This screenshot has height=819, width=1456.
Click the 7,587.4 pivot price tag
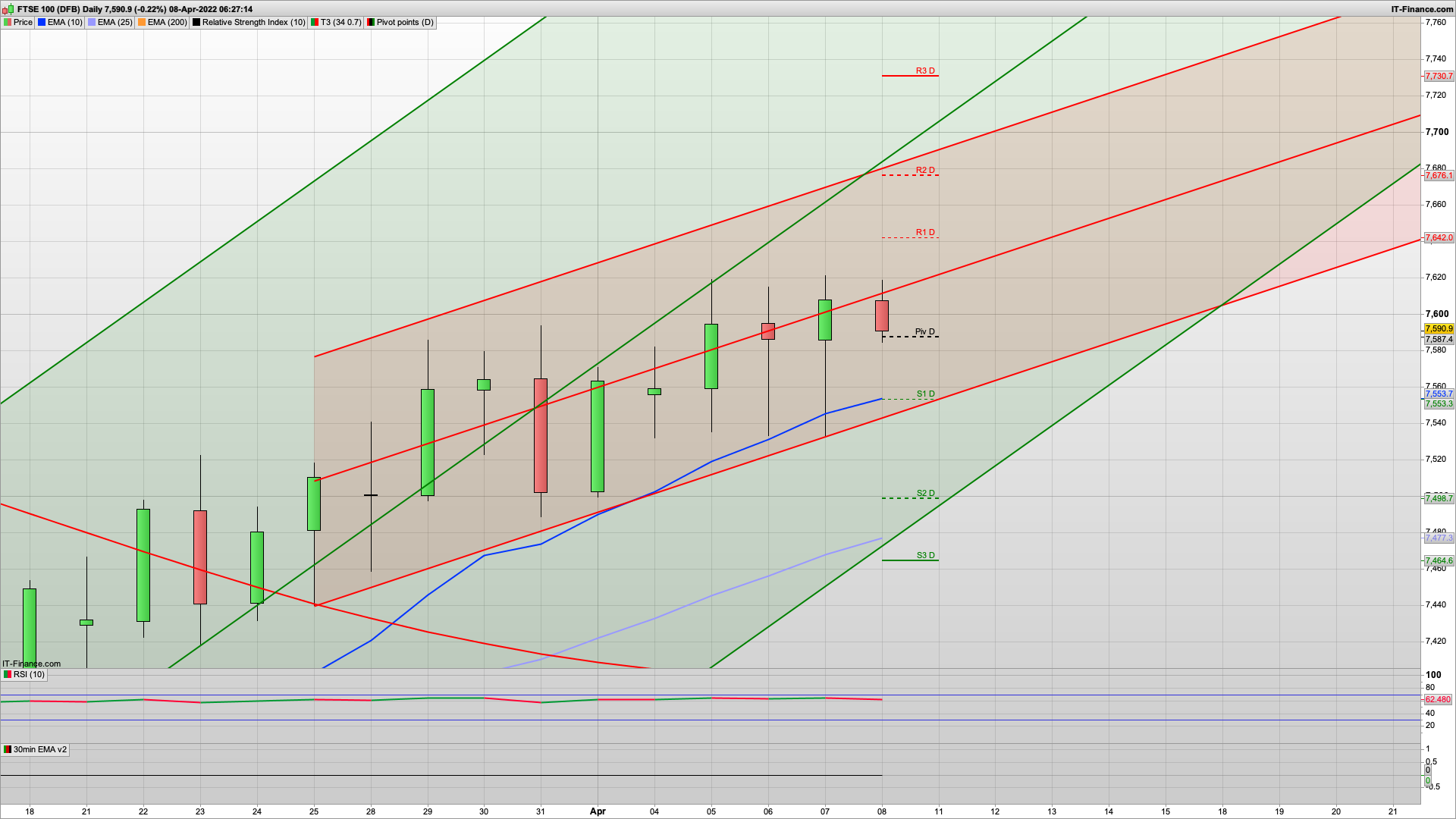coord(1439,340)
